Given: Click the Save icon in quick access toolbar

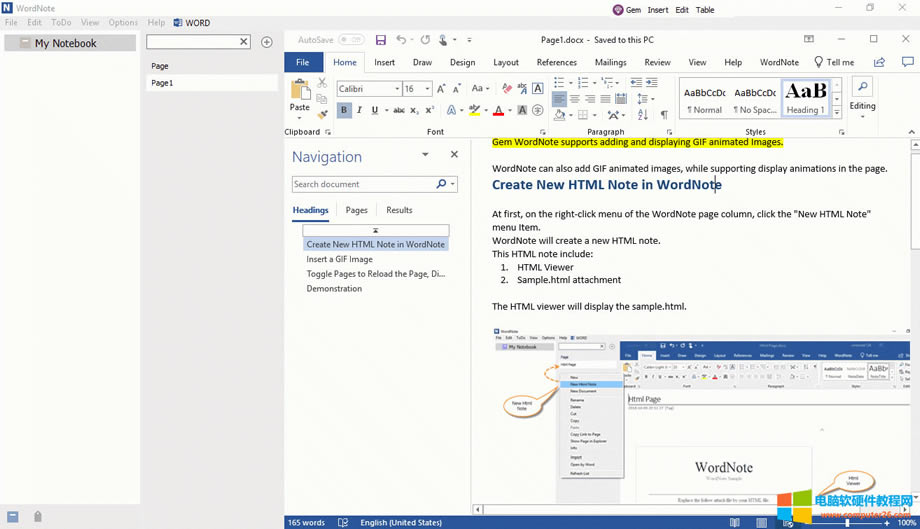Looking at the screenshot, I should 381,40.
